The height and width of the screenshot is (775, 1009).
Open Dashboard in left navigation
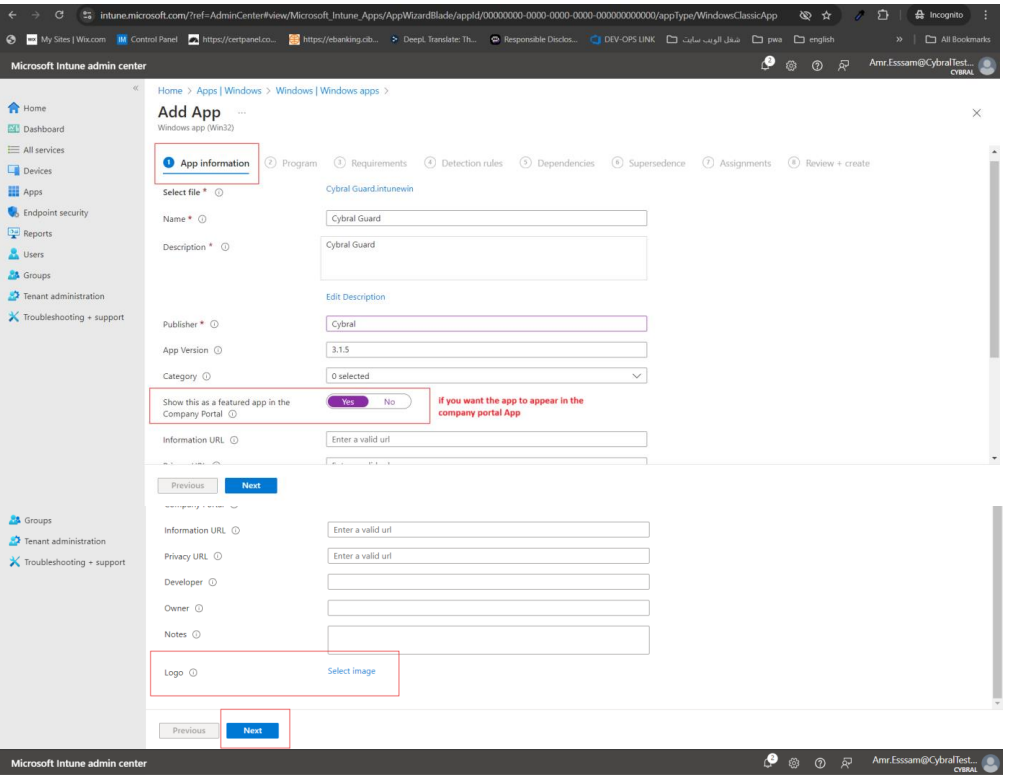(x=43, y=129)
